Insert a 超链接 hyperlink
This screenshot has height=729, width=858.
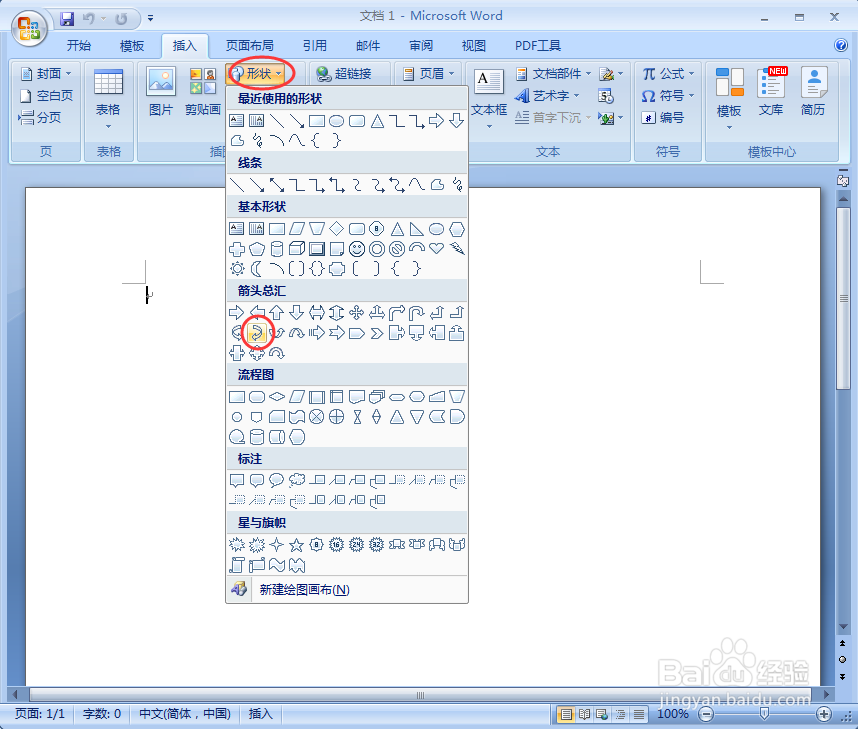coord(345,73)
